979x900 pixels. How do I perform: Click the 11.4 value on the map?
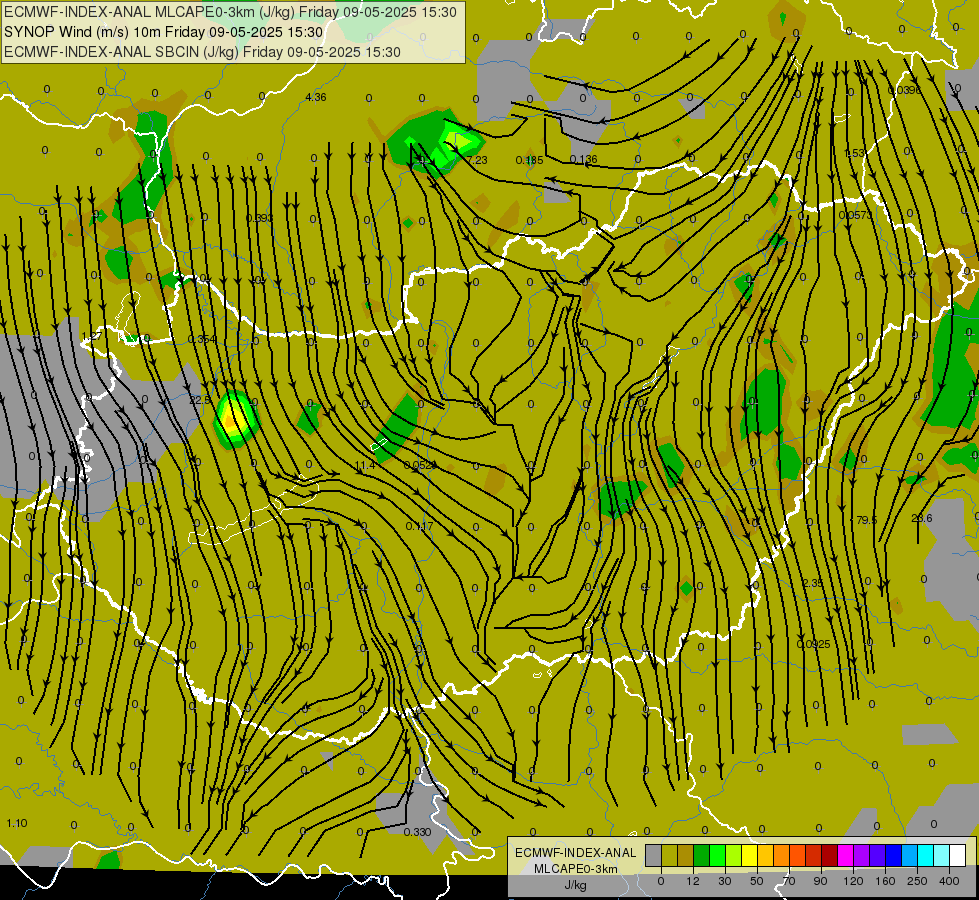365,466
